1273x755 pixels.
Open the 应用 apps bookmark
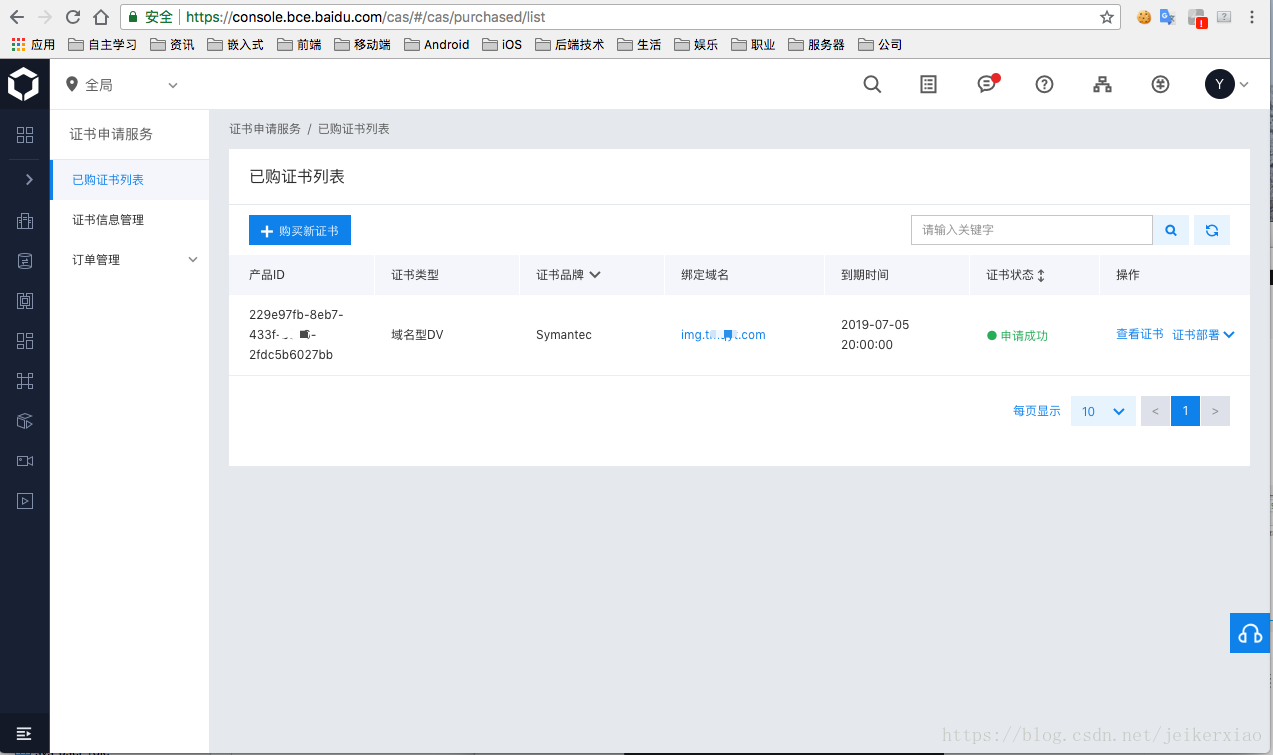[x=33, y=45]
